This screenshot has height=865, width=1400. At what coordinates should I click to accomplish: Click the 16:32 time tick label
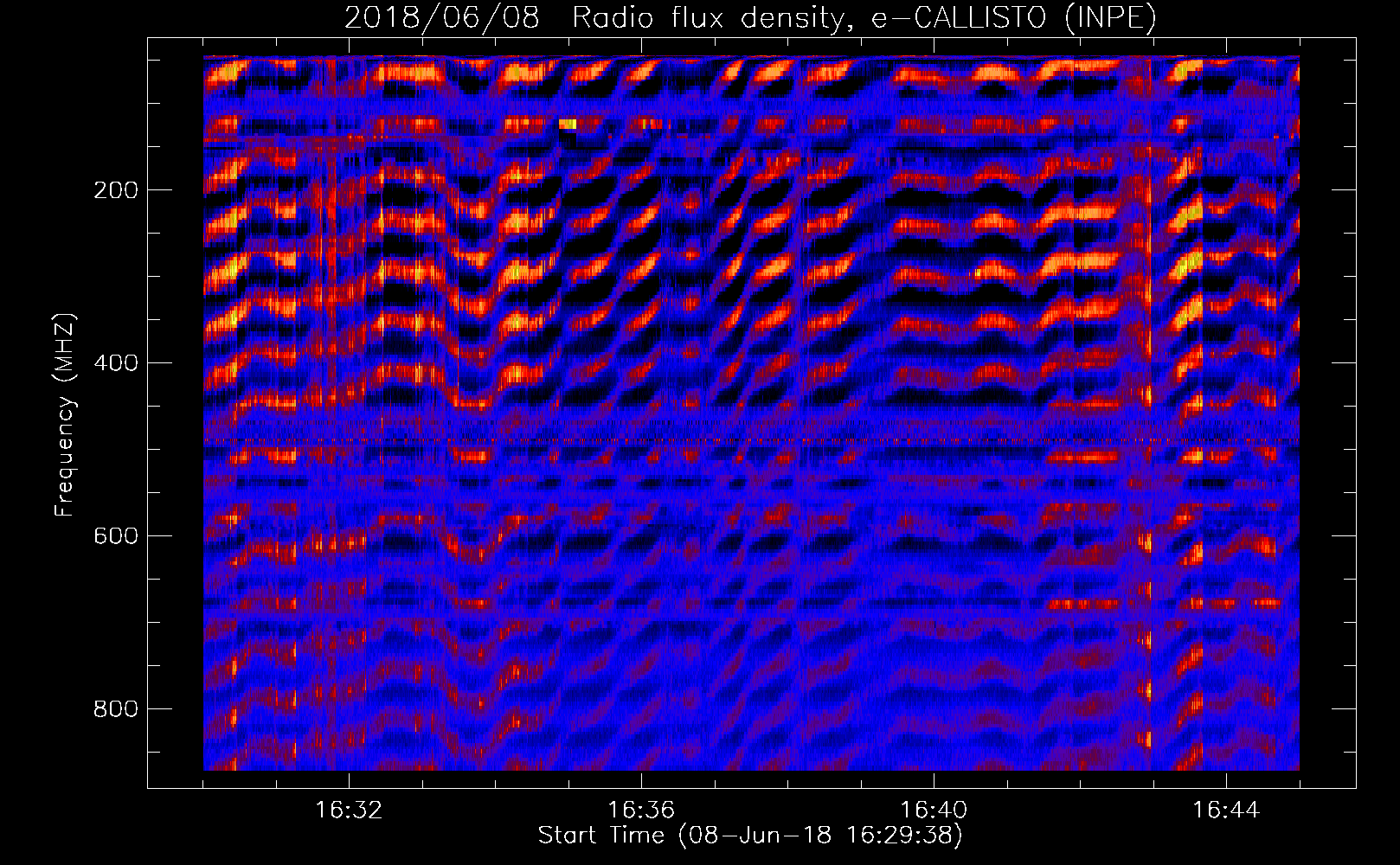[x=349, y=811]
